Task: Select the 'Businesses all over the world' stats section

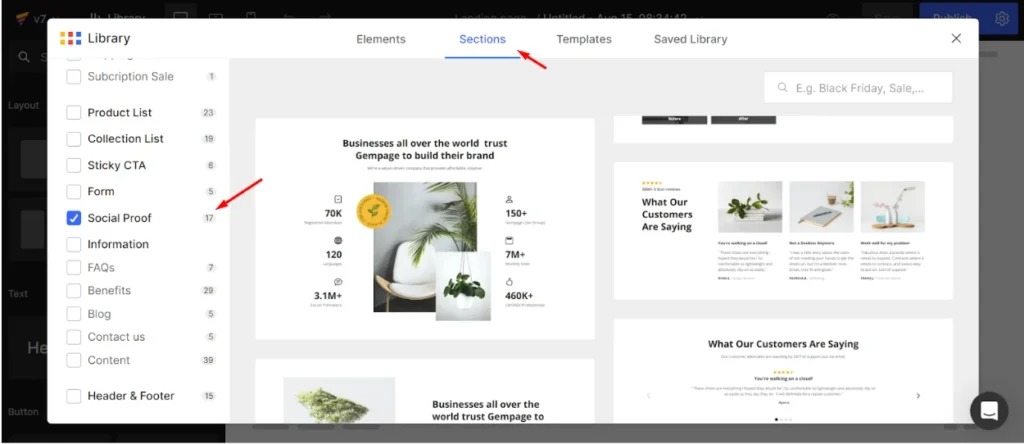Action: tap(424, 229)
